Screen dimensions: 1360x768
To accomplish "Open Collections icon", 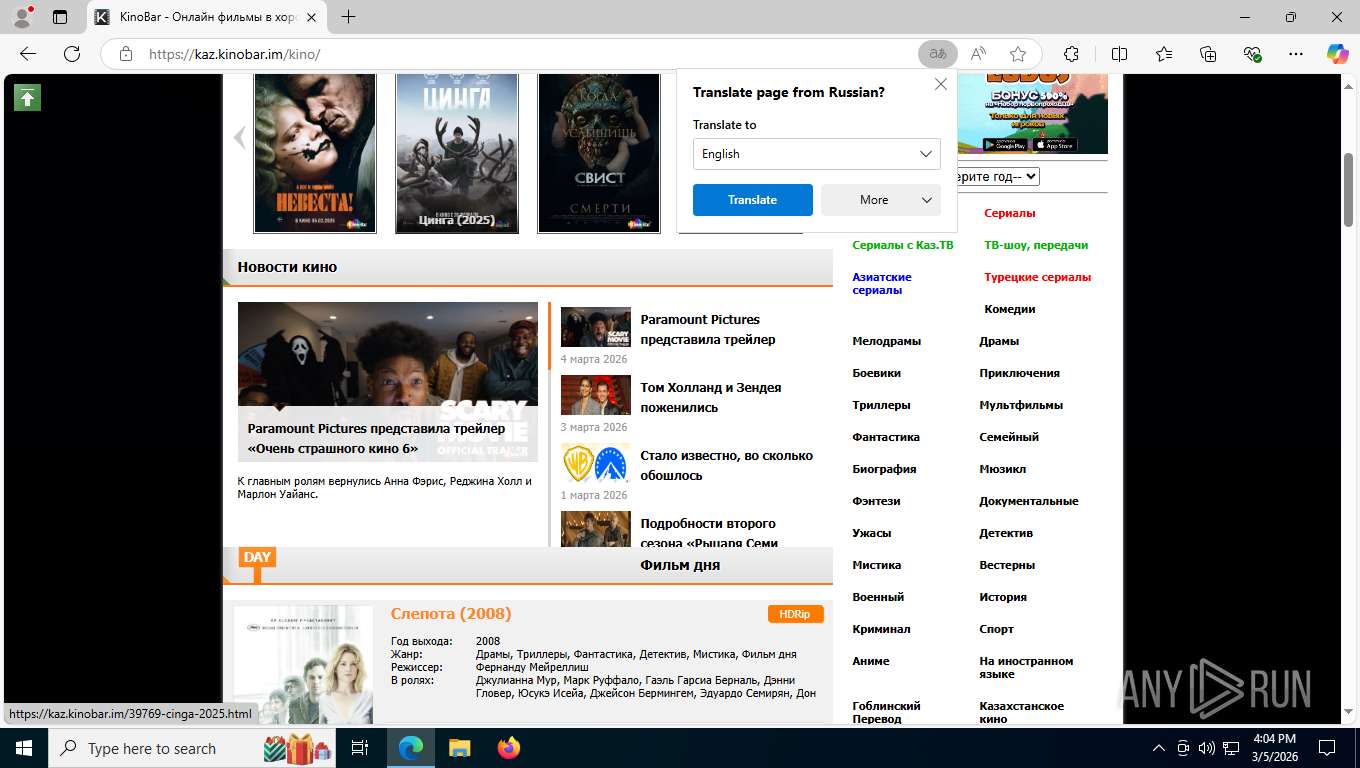I will tap(1208, 54).
